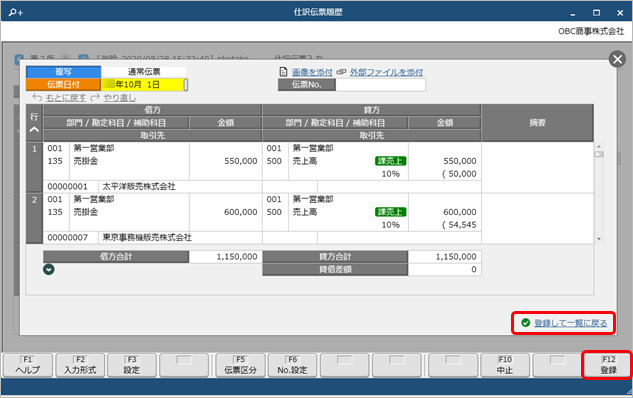Image resolution: width=633 pixels, height=398 pixels.
Task: Click the attach image document icon
Action: tap(283, 72)
